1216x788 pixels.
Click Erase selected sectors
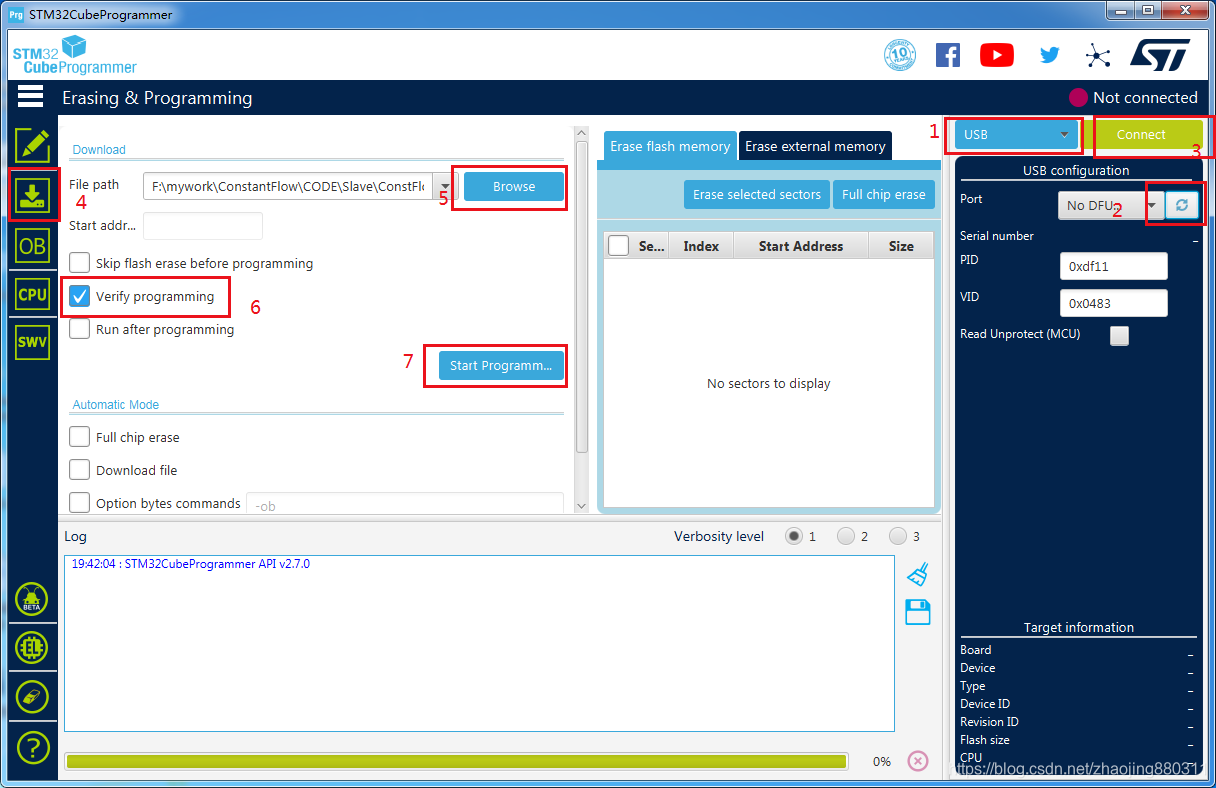pos(757,194)
